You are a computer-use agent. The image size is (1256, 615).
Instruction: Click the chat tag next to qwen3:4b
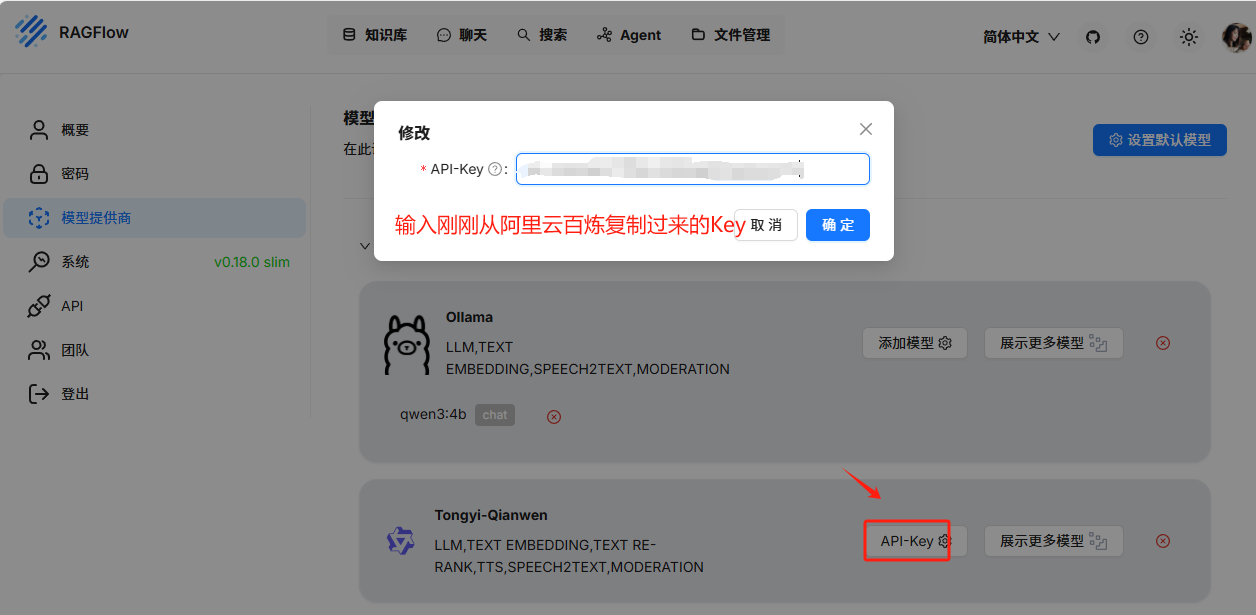(495, 415)
